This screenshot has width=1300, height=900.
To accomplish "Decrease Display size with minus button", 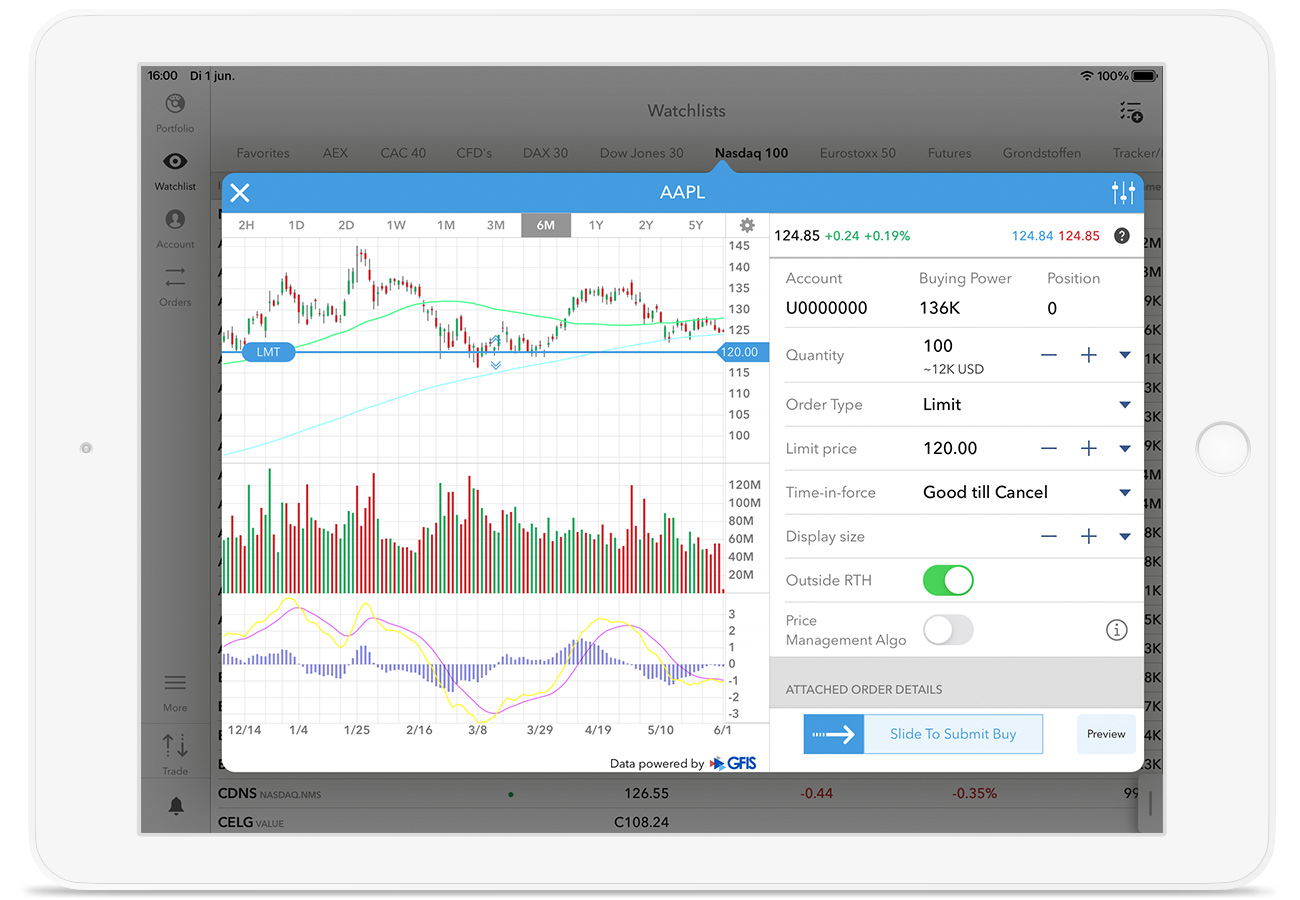I will 1049,537.
